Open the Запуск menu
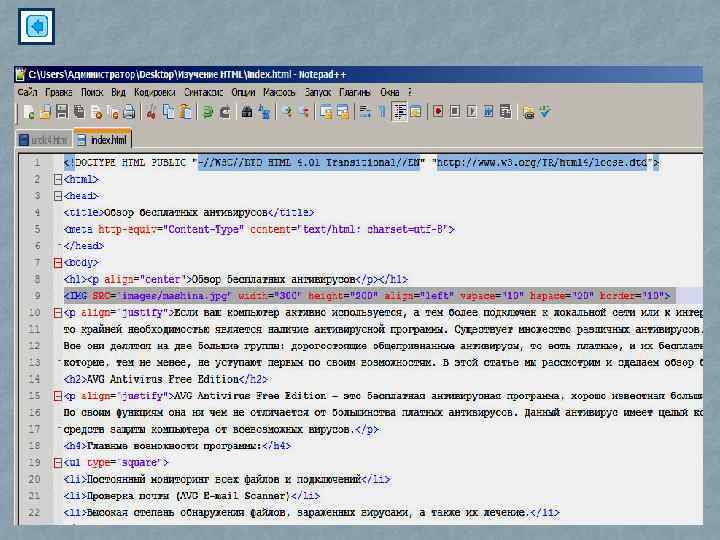 pyautogui.click(x=318, y=92)
